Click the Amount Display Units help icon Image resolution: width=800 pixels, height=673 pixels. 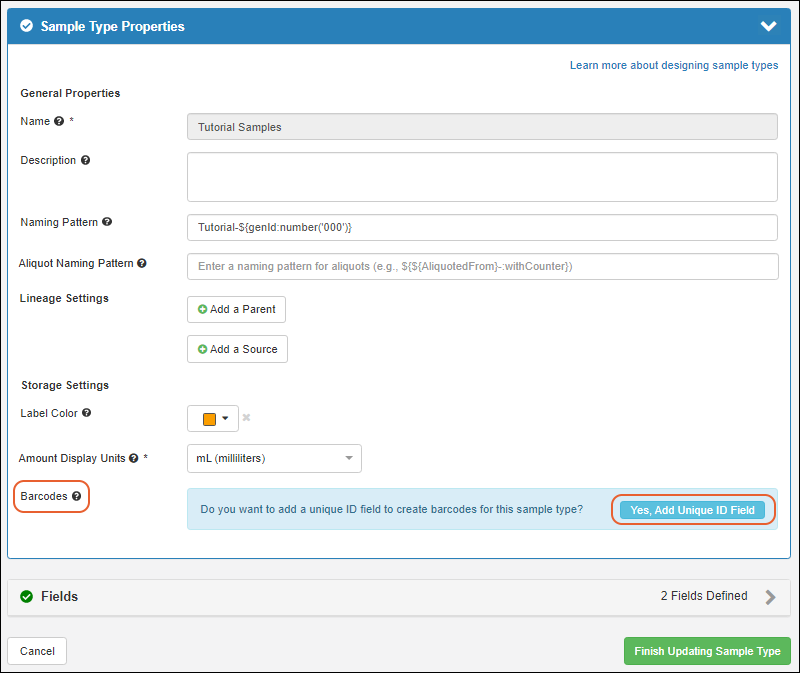134,458
